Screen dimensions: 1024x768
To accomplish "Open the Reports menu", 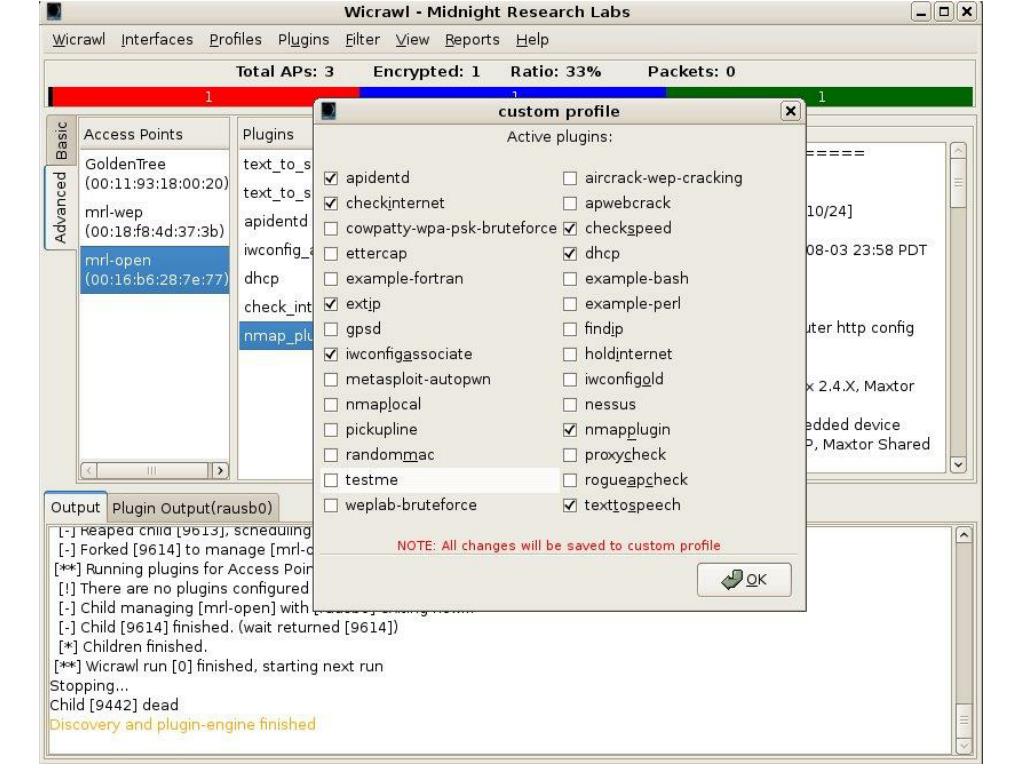I will (x=472, y=40).
